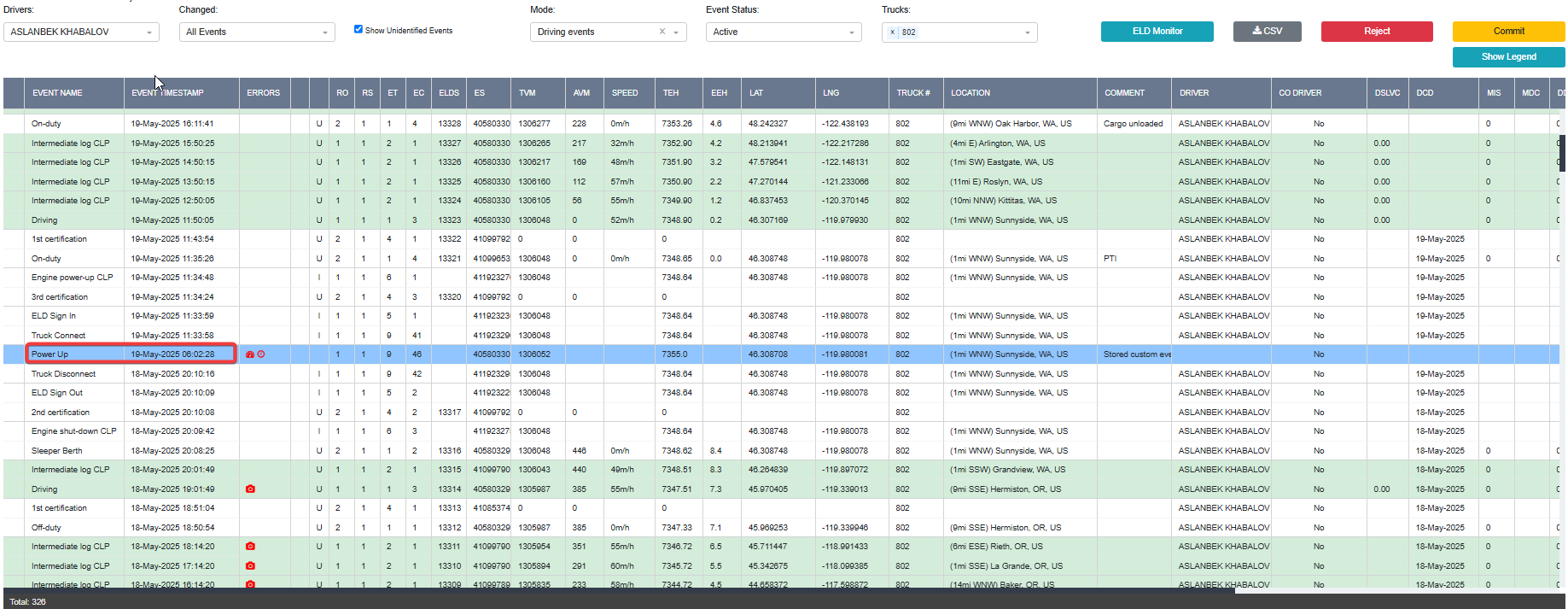Screen dimensions: 1568x609
Task: Sort by the EVENT TIMESTAMP column header
Action: (167, 93)
